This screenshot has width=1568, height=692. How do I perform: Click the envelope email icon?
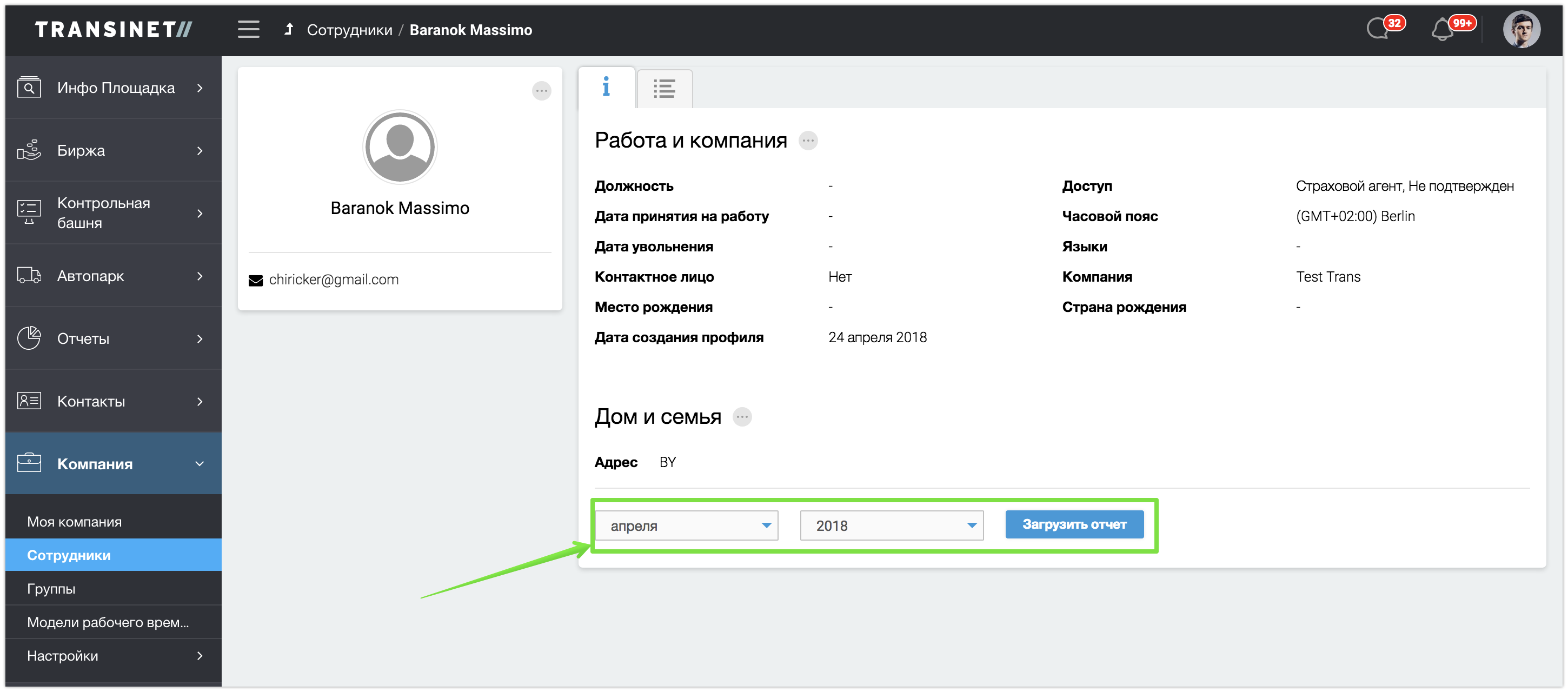point(256,280)
